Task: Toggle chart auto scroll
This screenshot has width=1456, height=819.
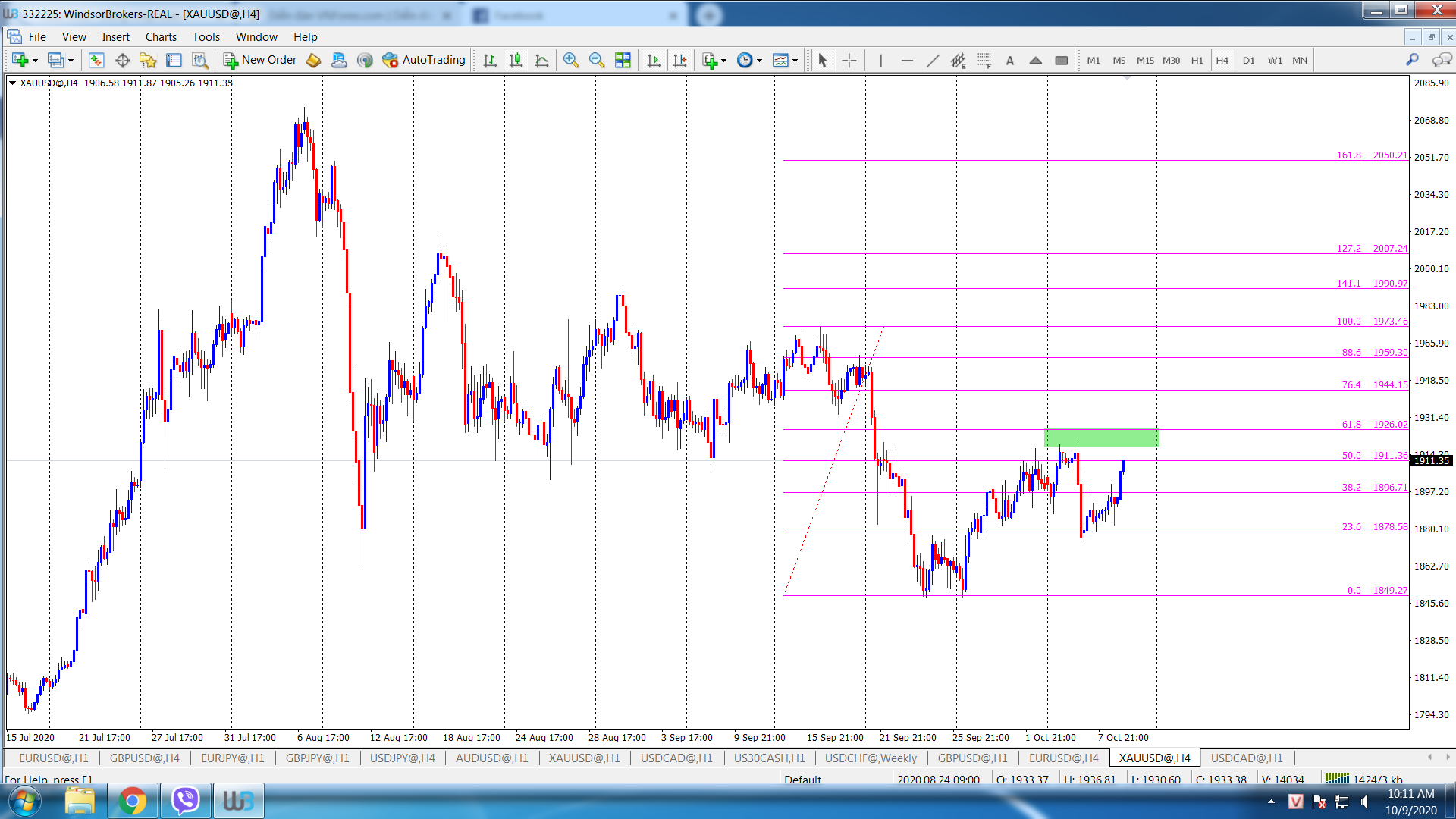Action: (x=654, y=60)
